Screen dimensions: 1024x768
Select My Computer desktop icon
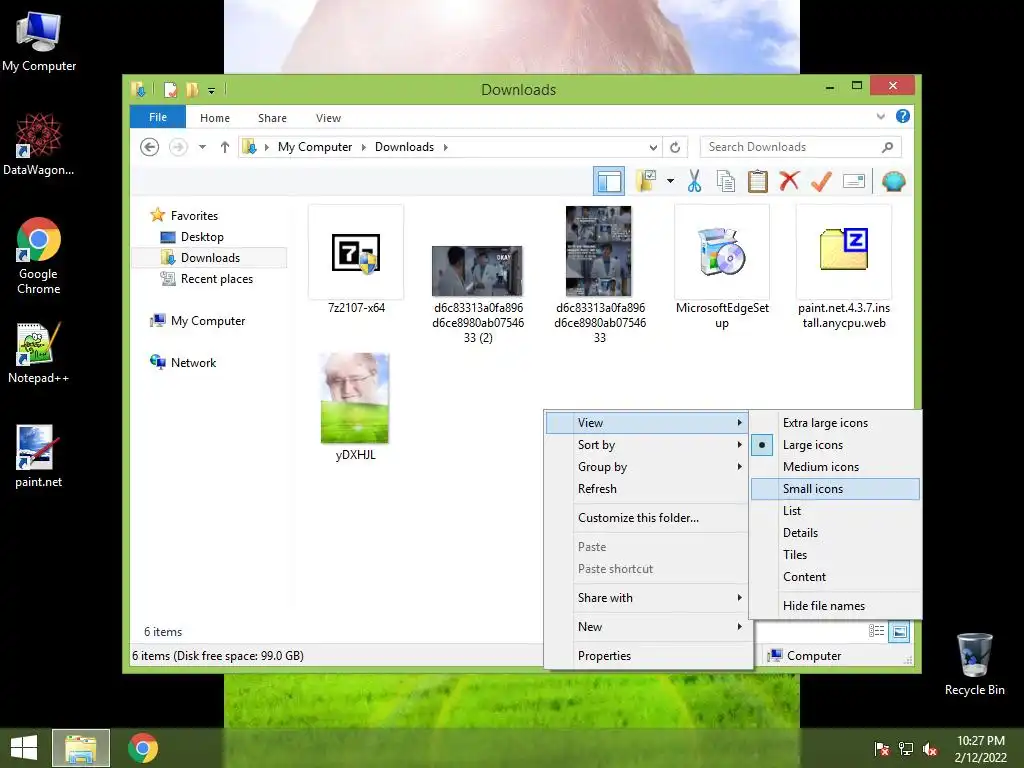pos(39,42)
